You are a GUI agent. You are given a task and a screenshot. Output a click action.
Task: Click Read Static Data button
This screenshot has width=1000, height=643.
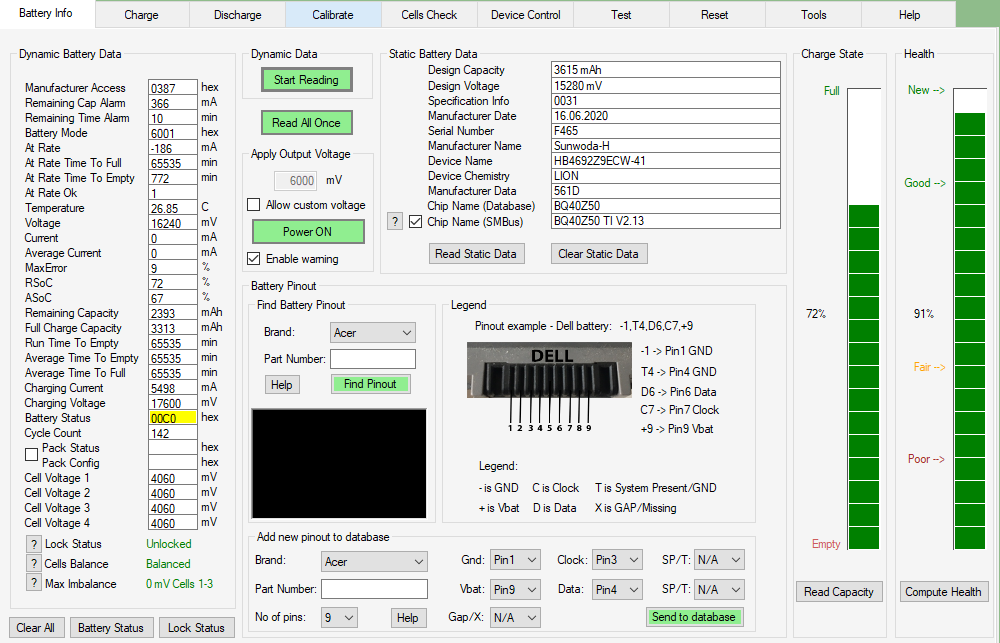(x=476, y=254)
